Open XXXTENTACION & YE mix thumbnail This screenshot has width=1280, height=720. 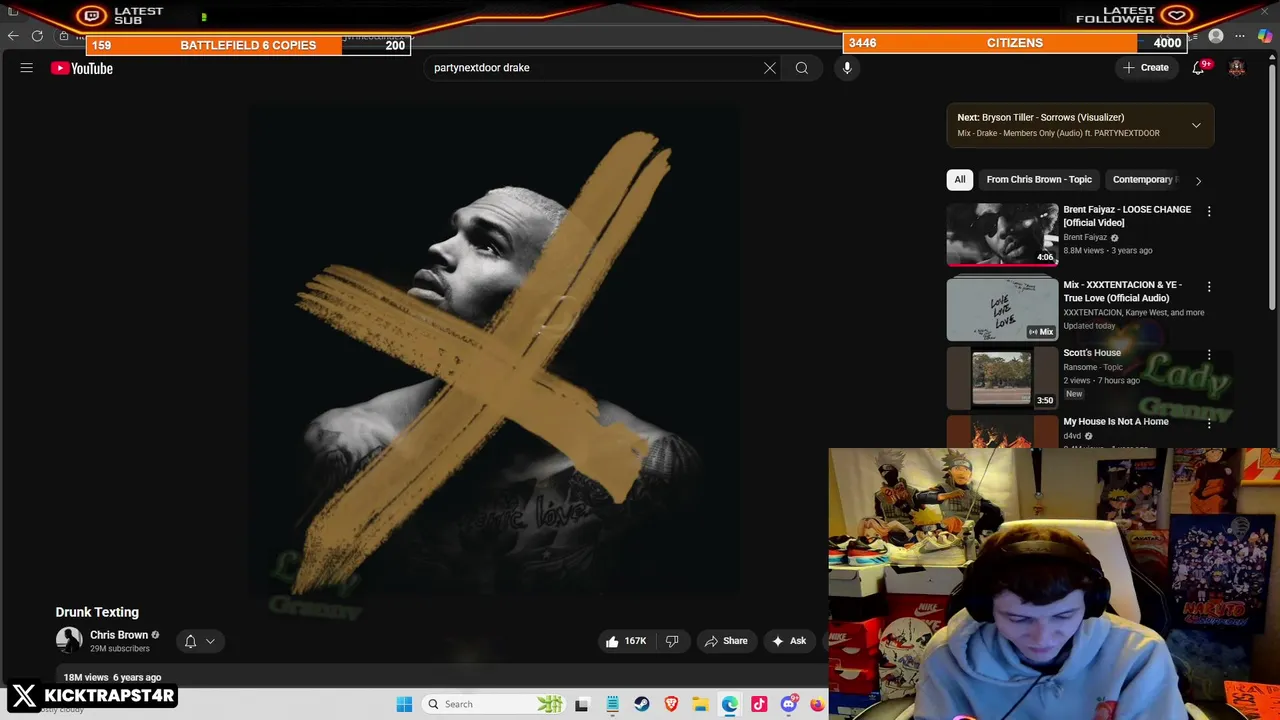click(x=1002, y=310)
